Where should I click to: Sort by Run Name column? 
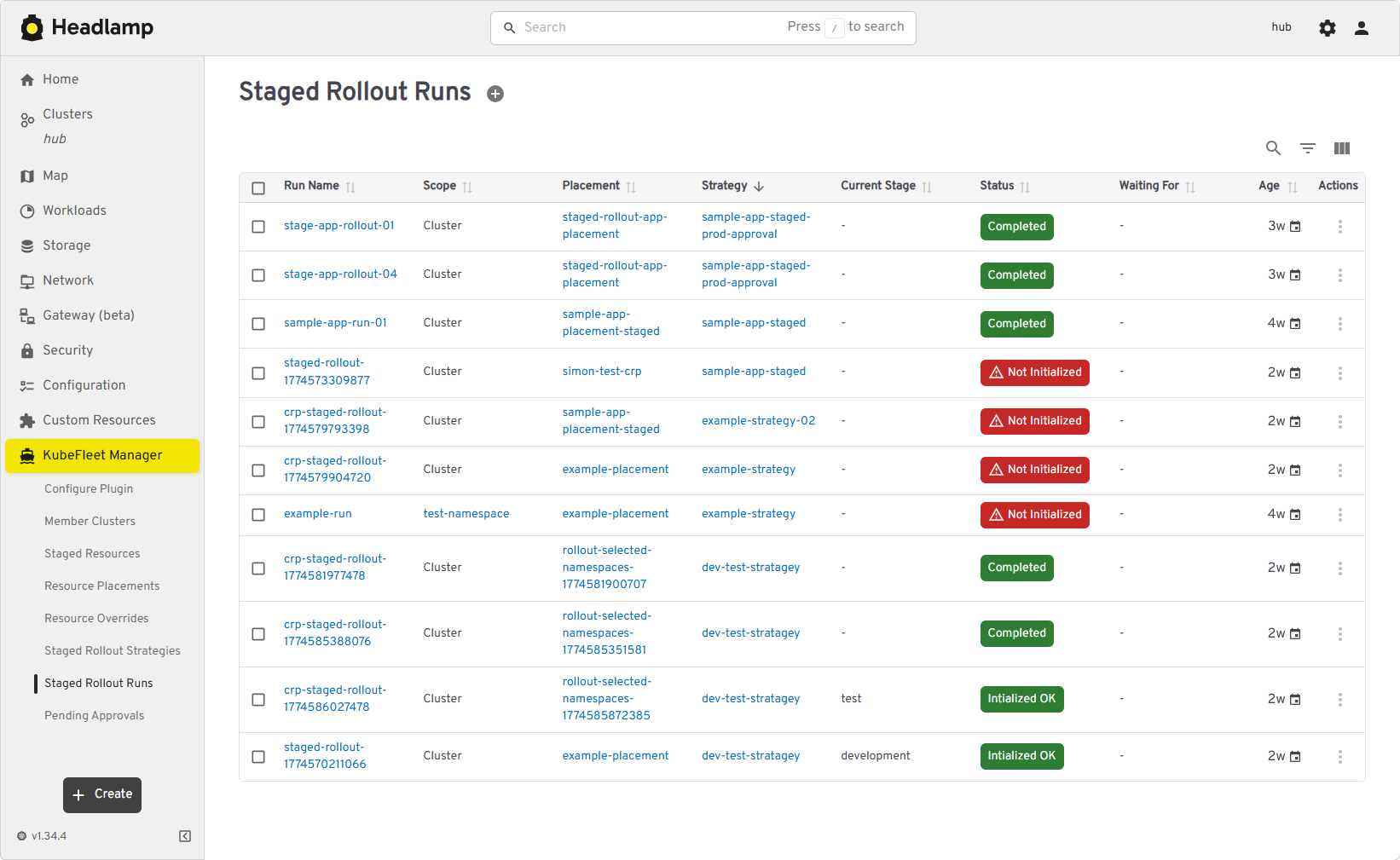click(x=350, y=187)
